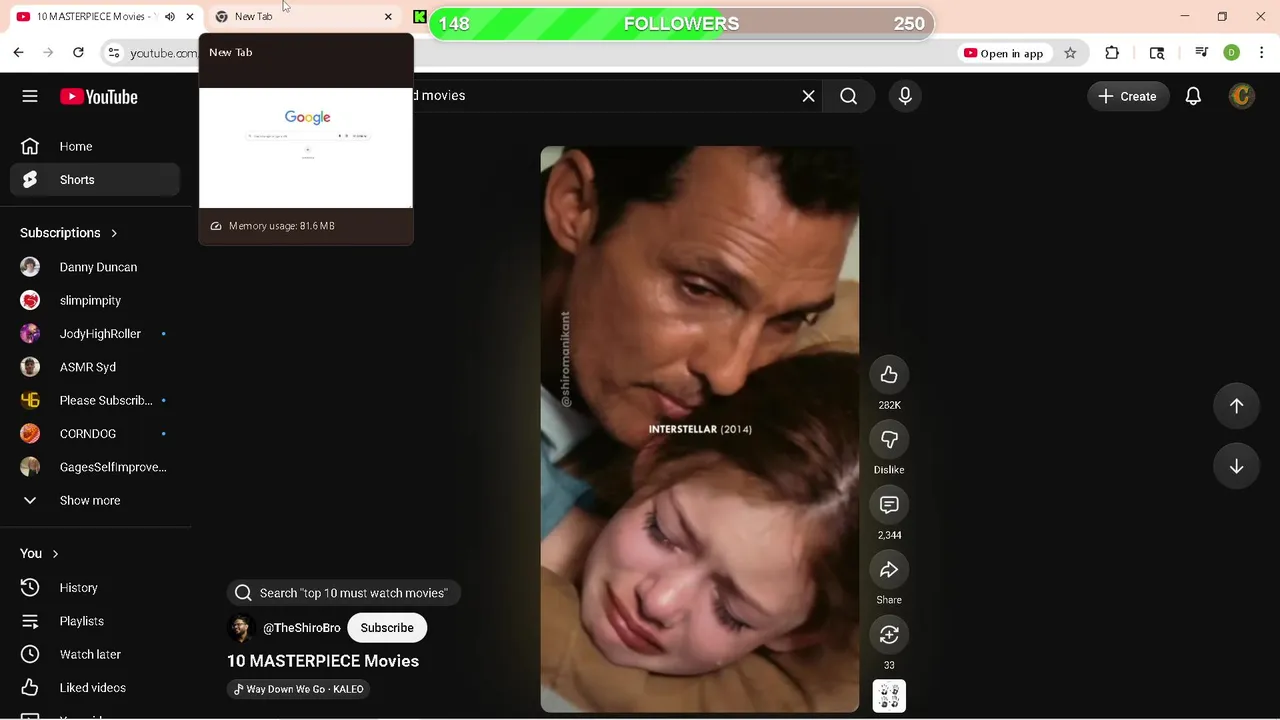The width and height of the screenshot is (1280, 720).
Task: Remix the Short
Action: [889, 635]
